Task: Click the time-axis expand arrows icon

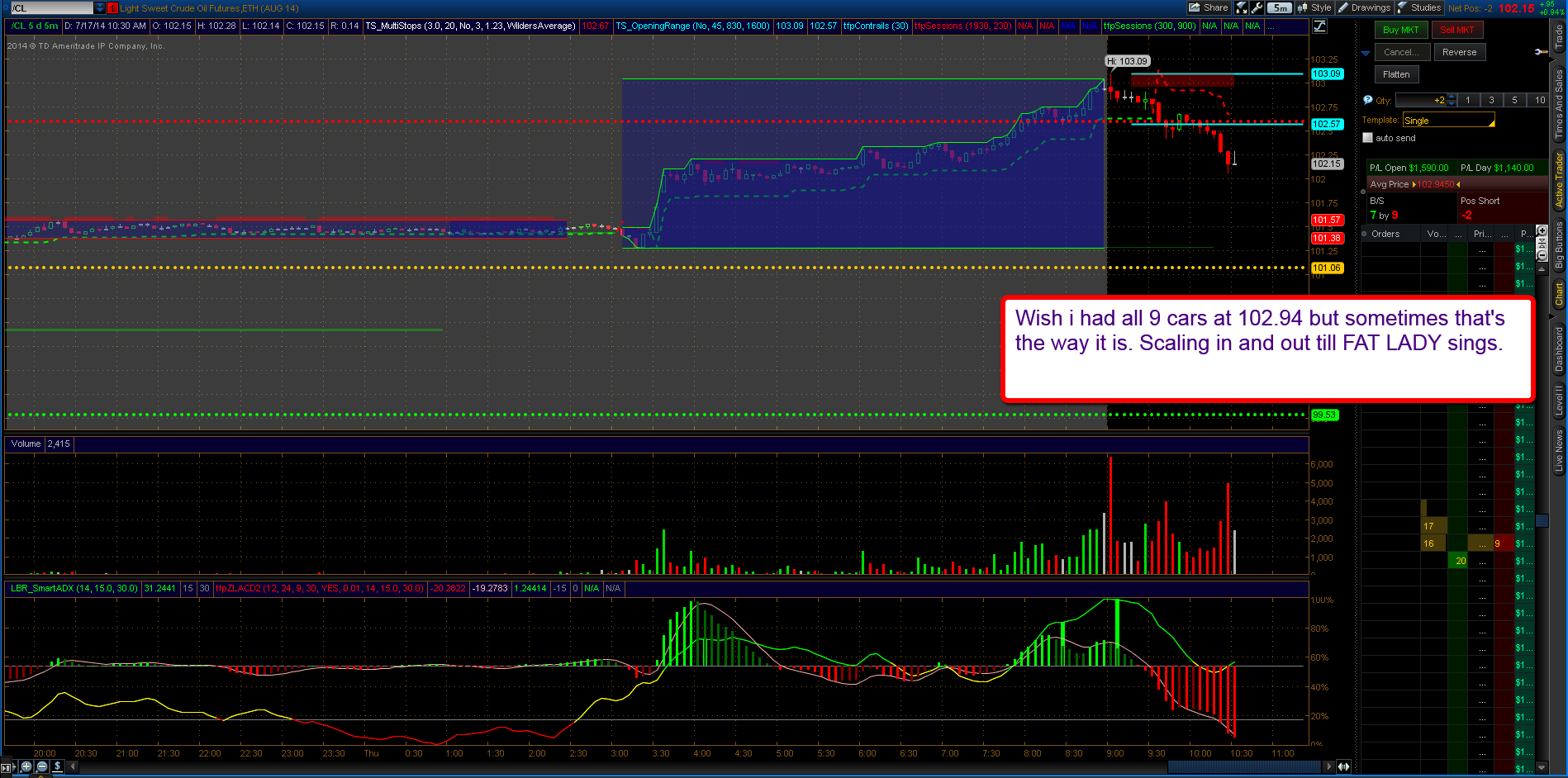Action: tap(1344, 766)
